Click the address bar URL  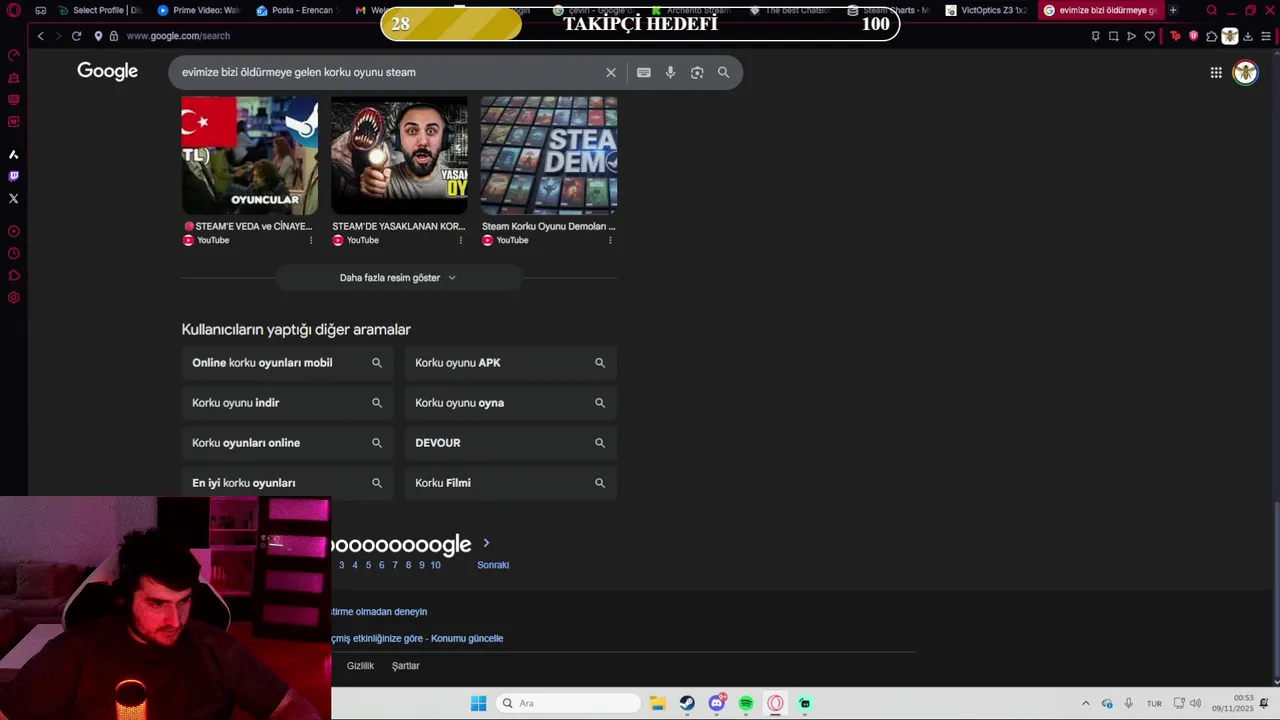[x=178, y=36]
